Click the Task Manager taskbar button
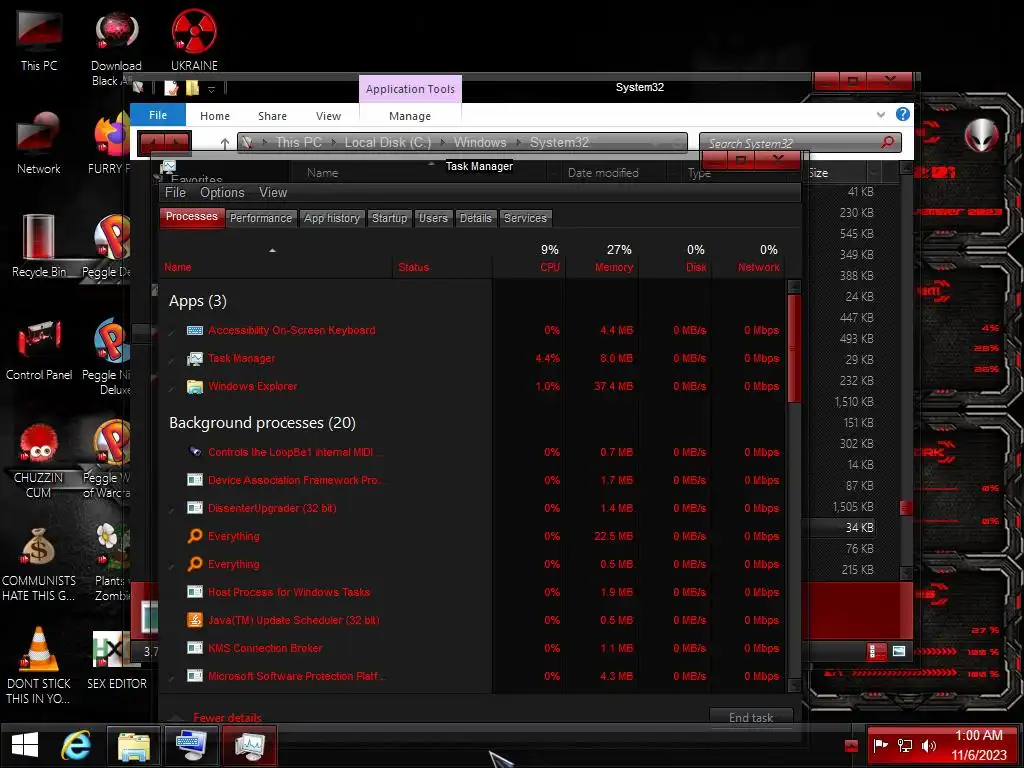This screenshot has width=1024, height=768. click(x=249, y=745)
